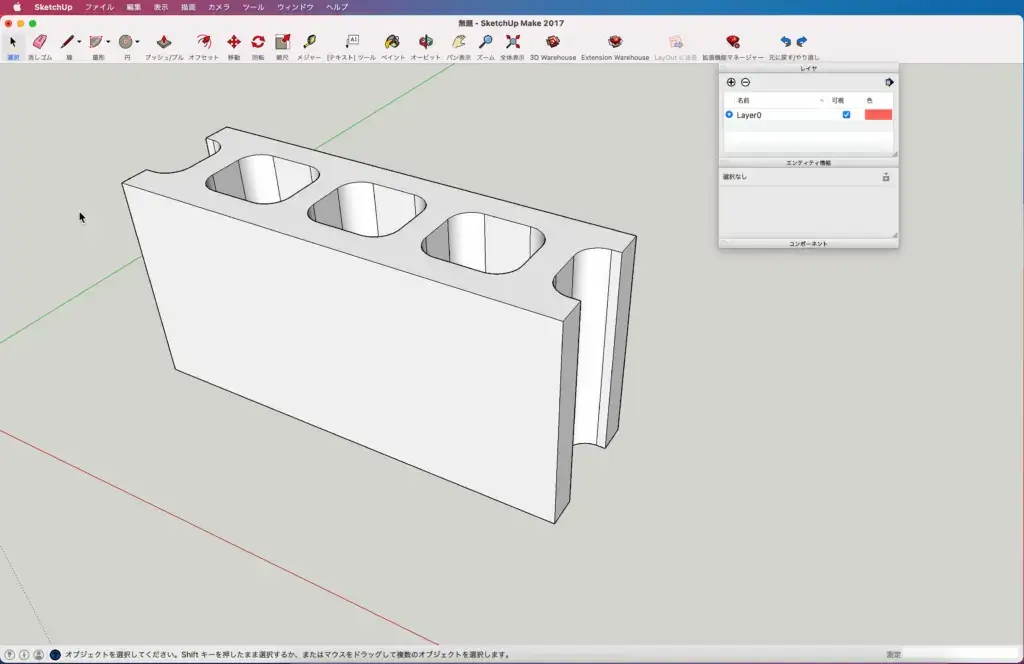This screenshot has height=664, width=1024.
Task: Click the help question mark status icon
Action: tap(9, 654)
